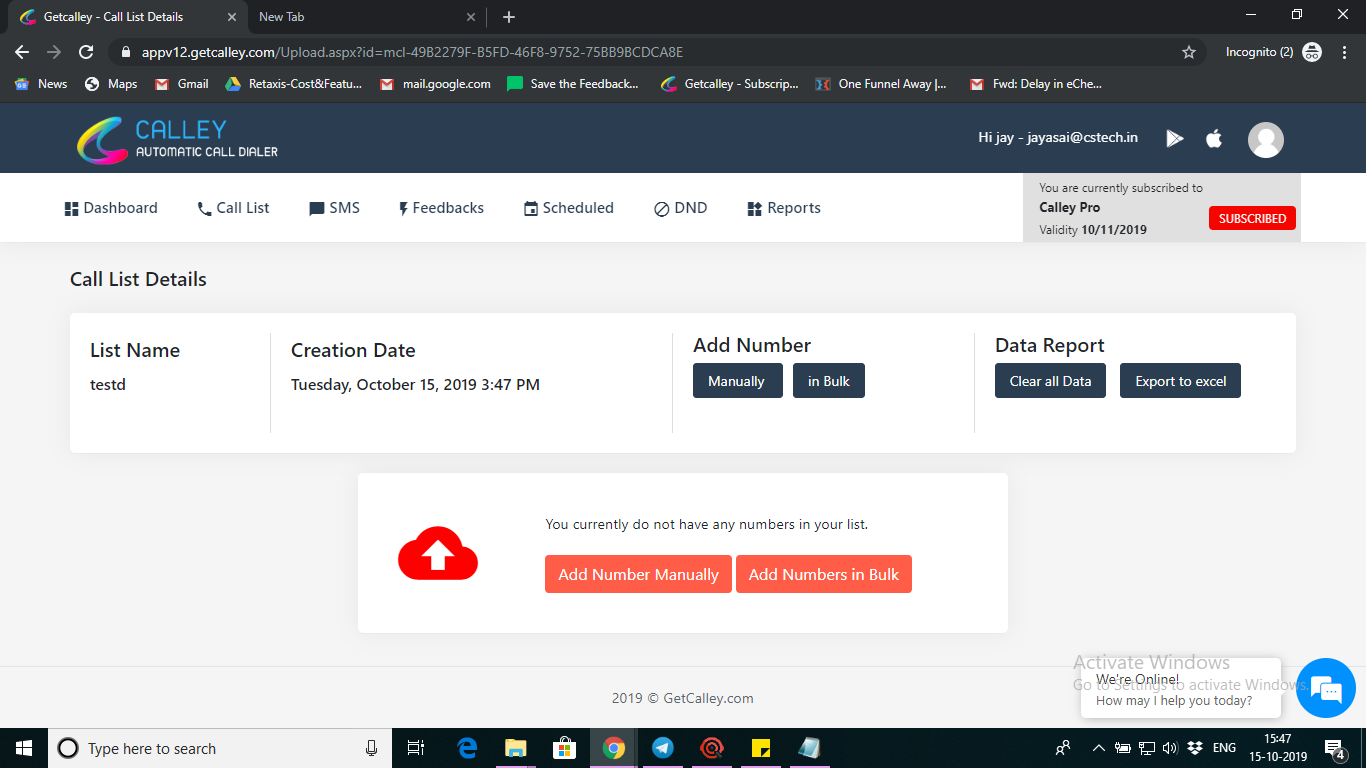Click the Calley Automatic Call Dialer logo

[178, 140]
